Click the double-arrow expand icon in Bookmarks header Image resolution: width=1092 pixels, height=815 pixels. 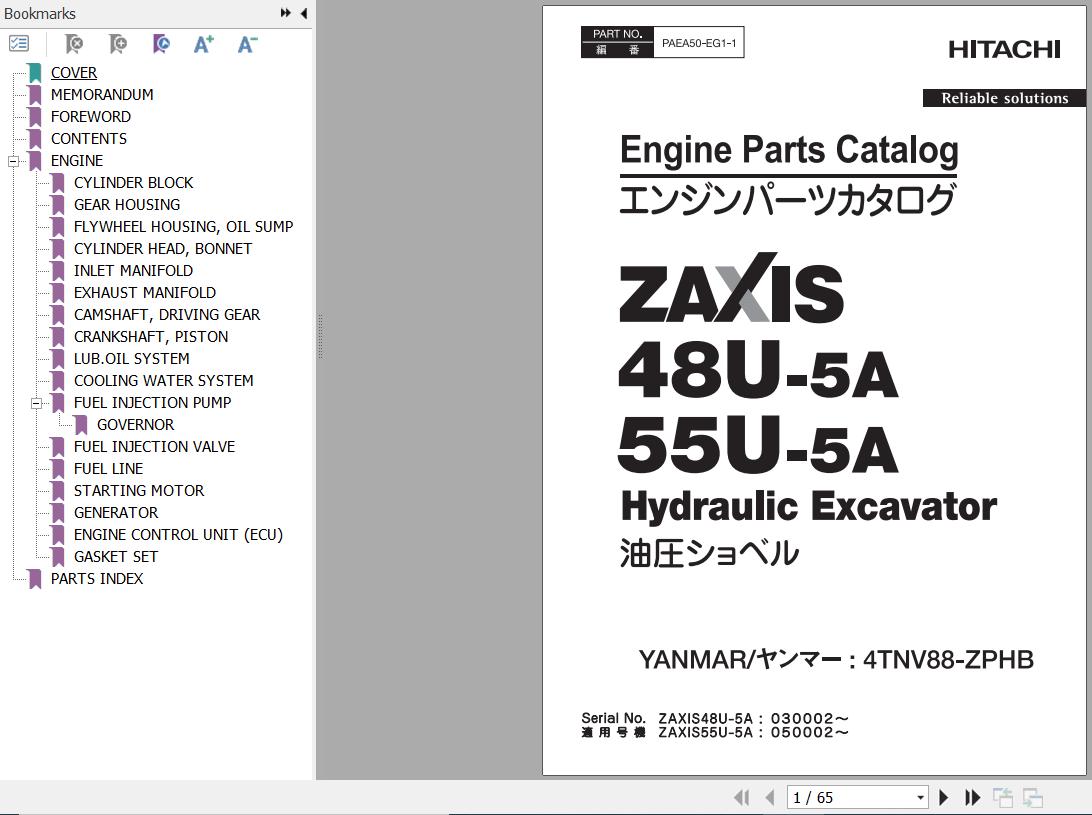point(286,13)
